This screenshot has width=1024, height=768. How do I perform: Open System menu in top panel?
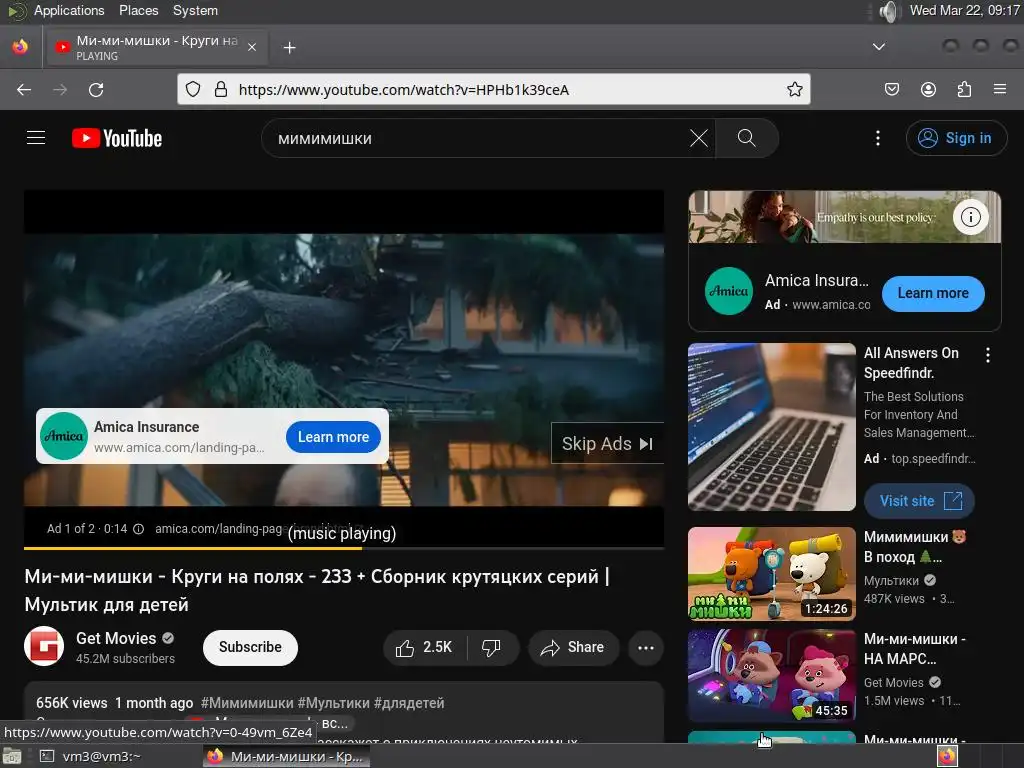click(195, 10)
